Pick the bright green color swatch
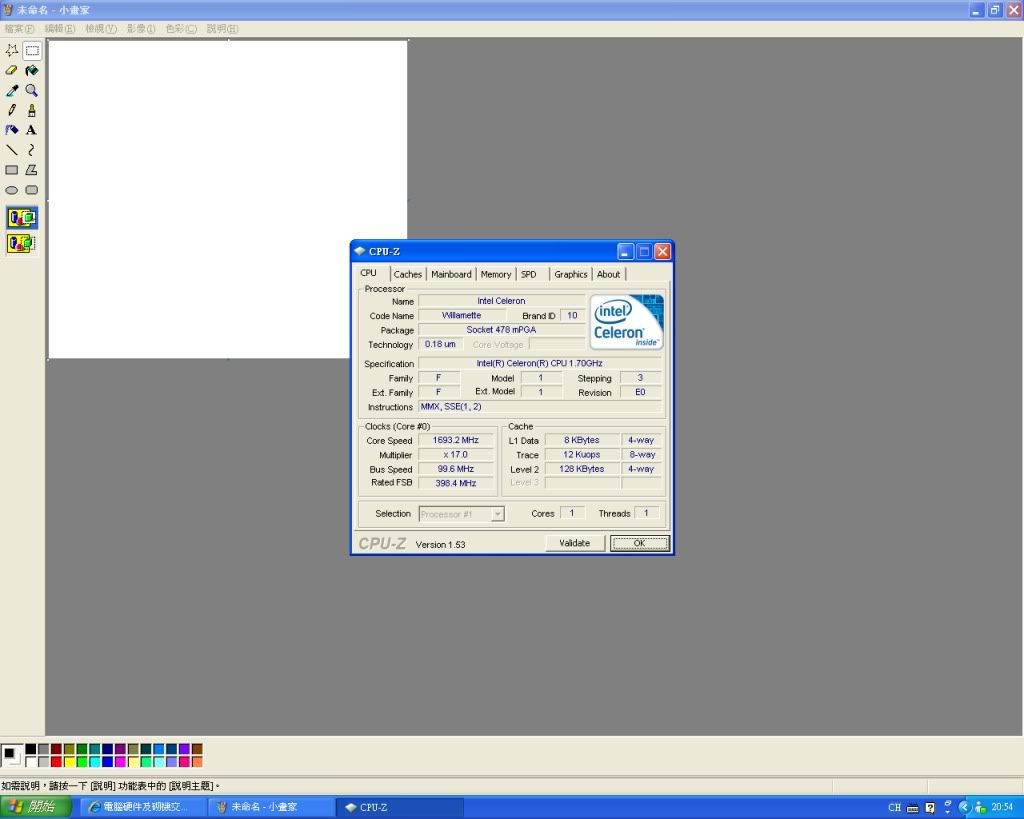1024x819 pixels. coord(82,762)
